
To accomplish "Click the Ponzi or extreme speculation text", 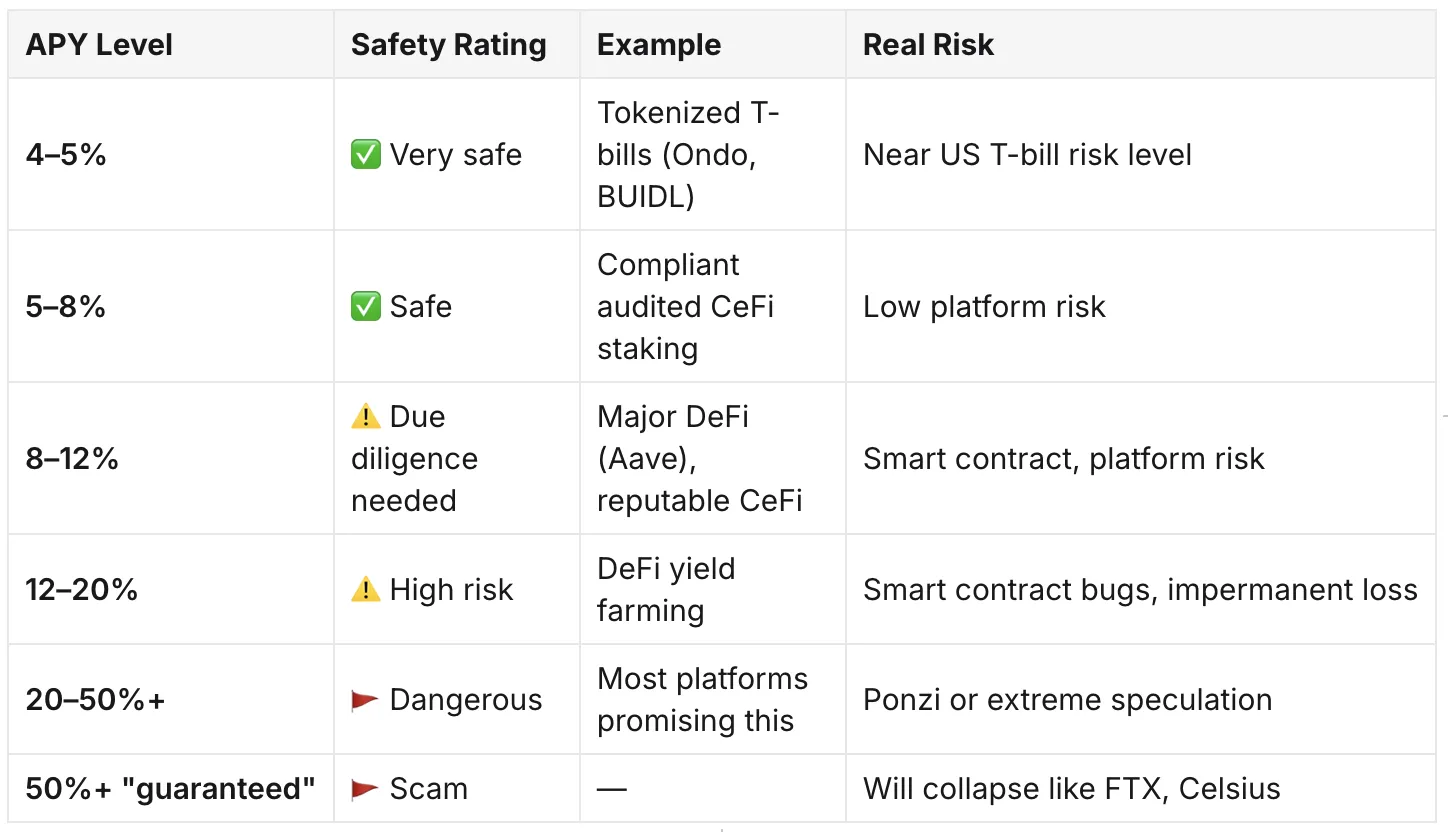I will pos(1068,700).
